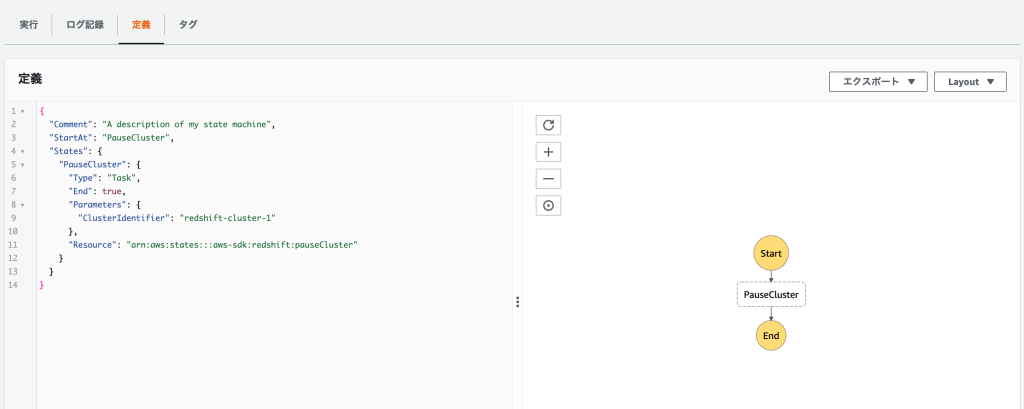Click the 定義 panel heading
Image resolution: width=1024 pixels, height=409 pixels.
click(x=31, y=79)
